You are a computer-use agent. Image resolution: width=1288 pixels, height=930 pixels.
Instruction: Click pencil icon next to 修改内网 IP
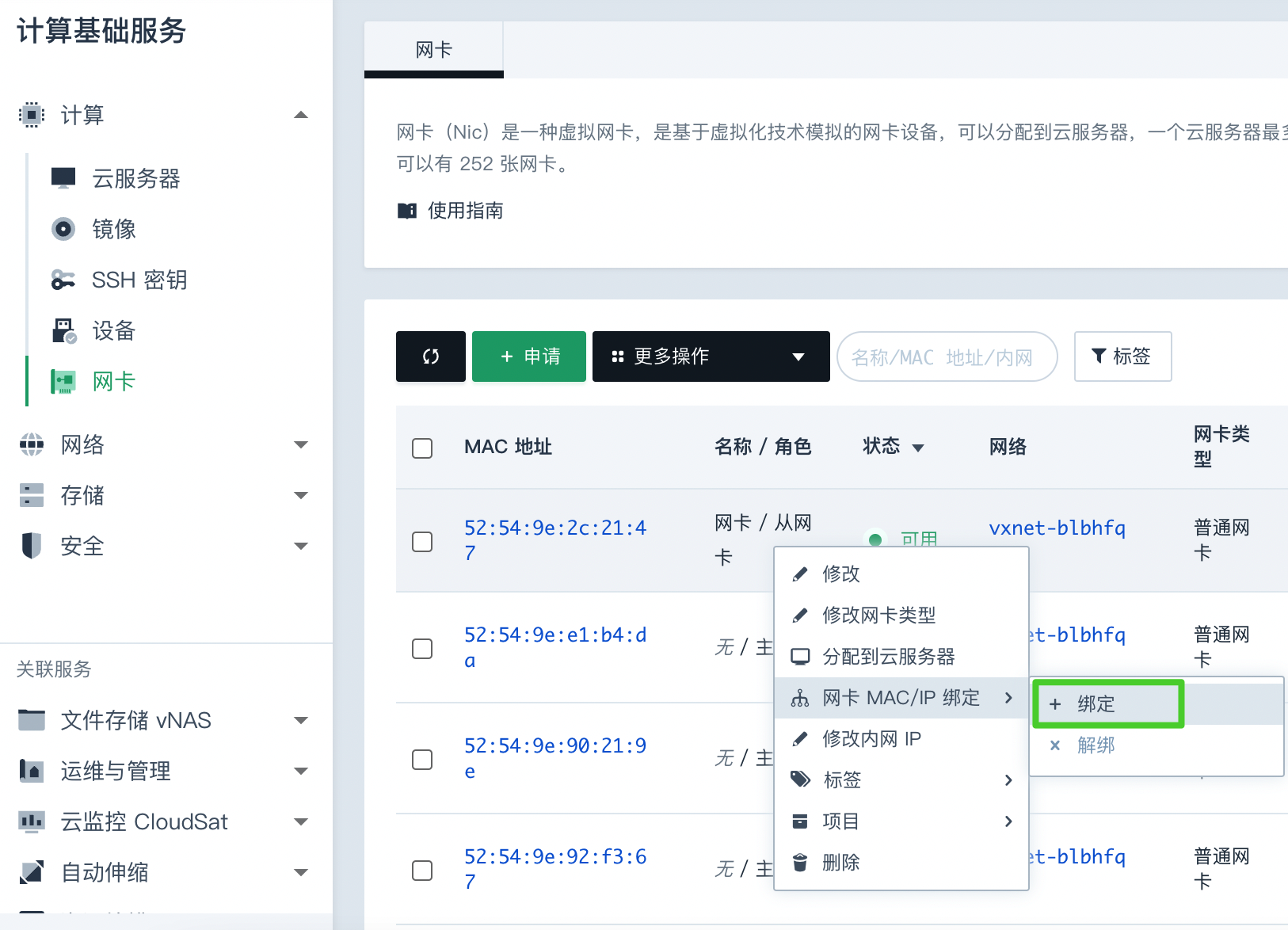point(800,739)
